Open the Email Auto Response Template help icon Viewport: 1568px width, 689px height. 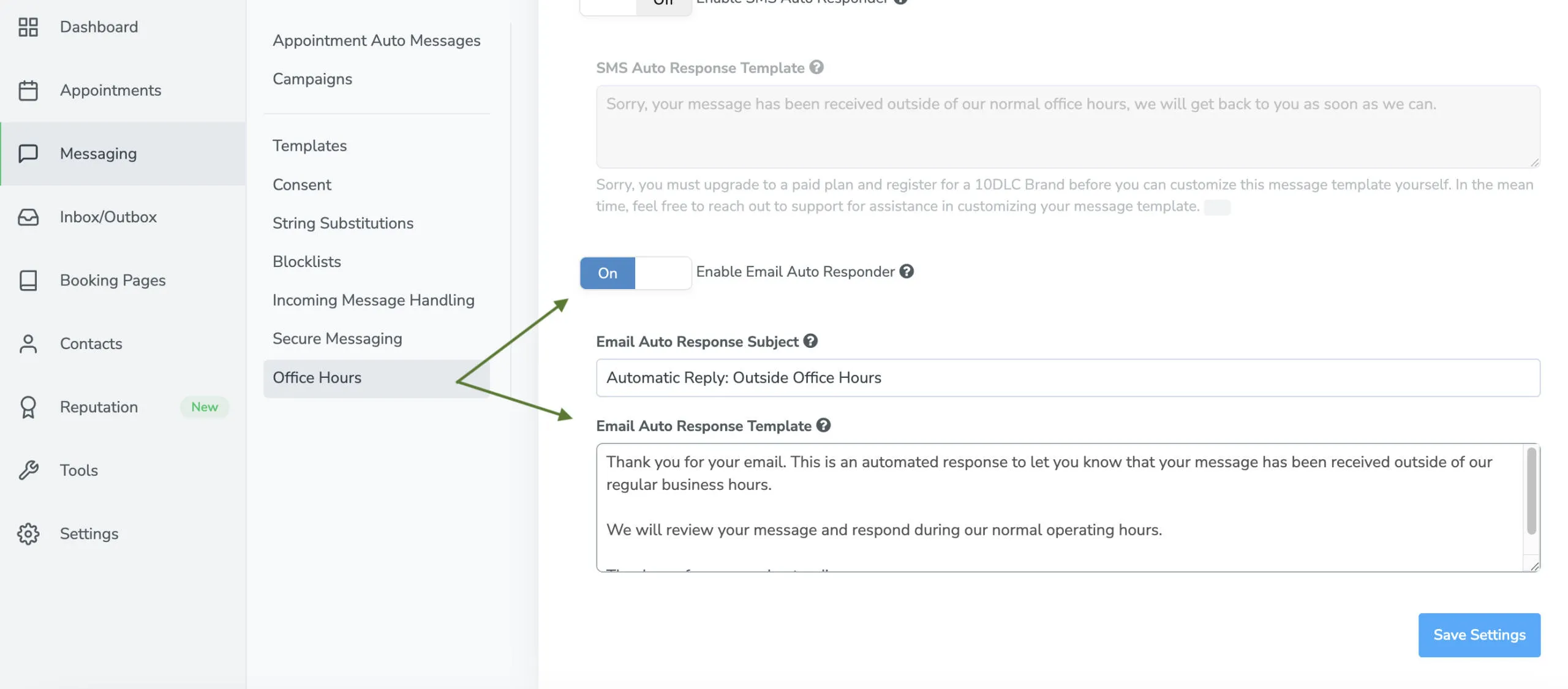(x=823, y=425)
